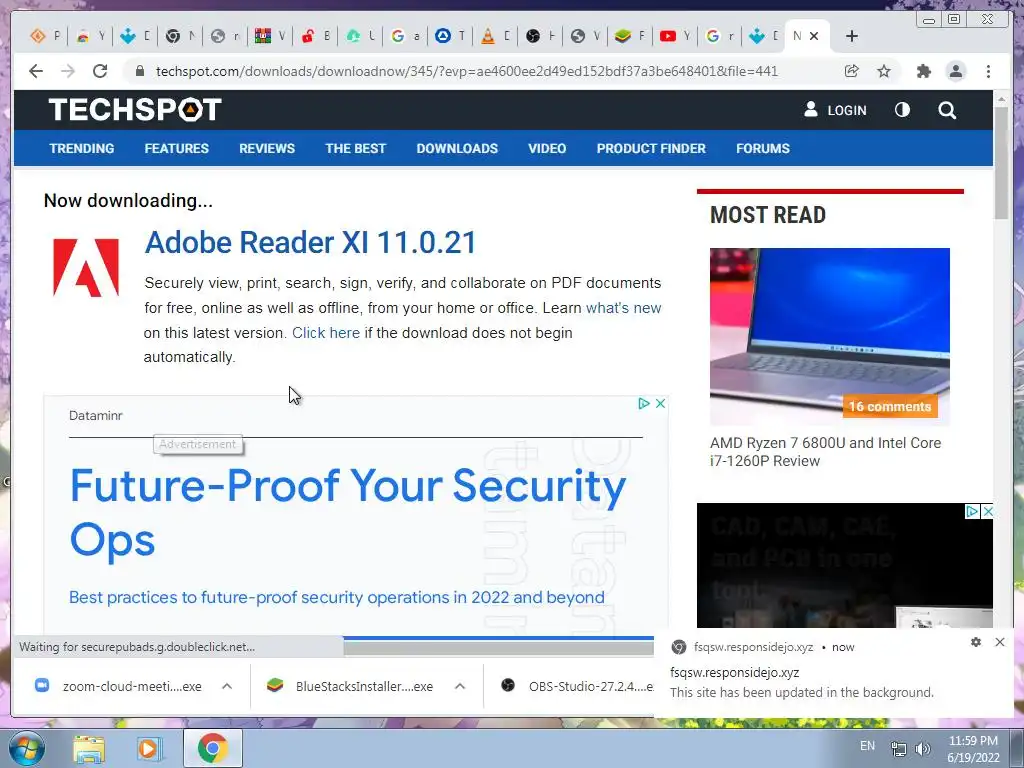This screenshot has height=768, width=1024.
Task: Open the Chrome extensions puzzle icon
Action: click(x=923, y=71)
